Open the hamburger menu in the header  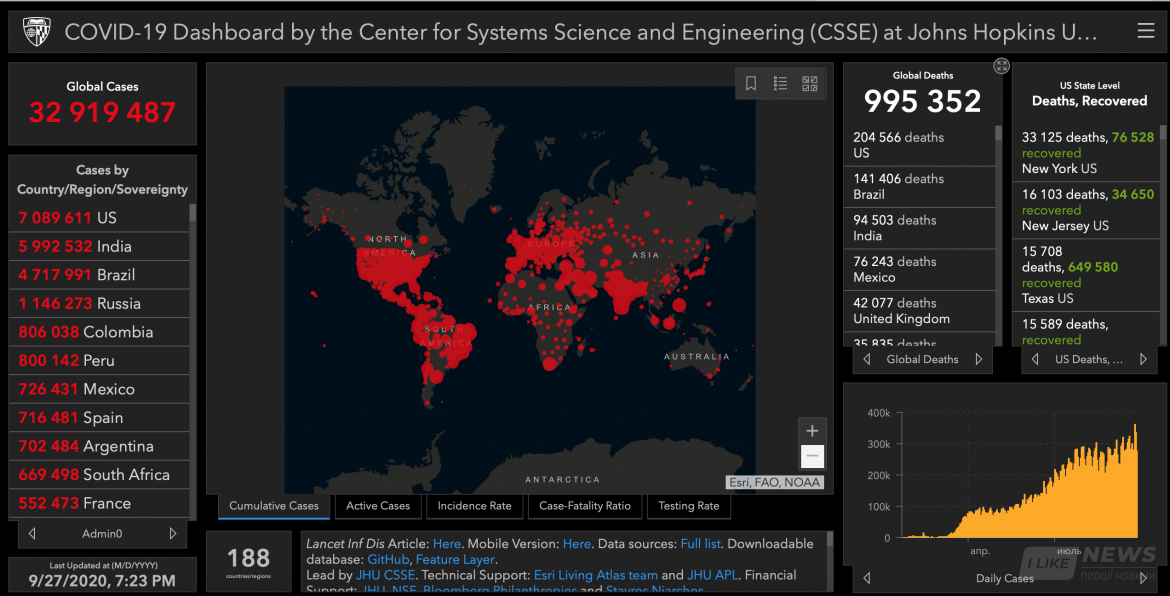tap(1145, 32)
